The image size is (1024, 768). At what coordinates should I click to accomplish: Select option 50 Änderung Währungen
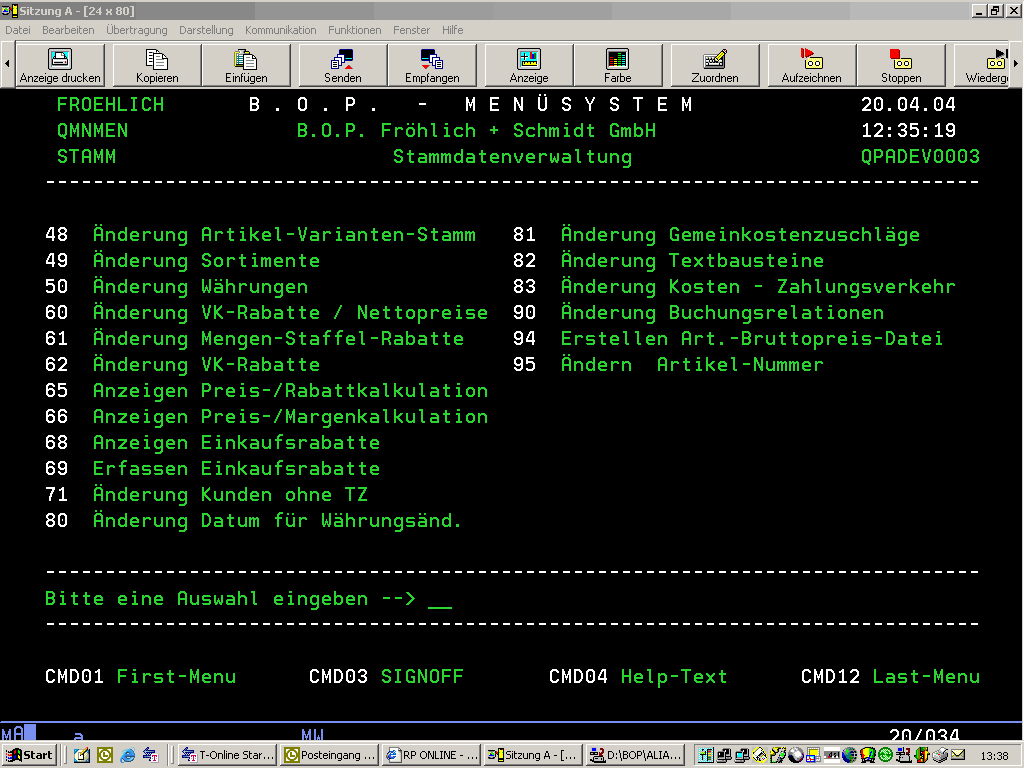176,287
